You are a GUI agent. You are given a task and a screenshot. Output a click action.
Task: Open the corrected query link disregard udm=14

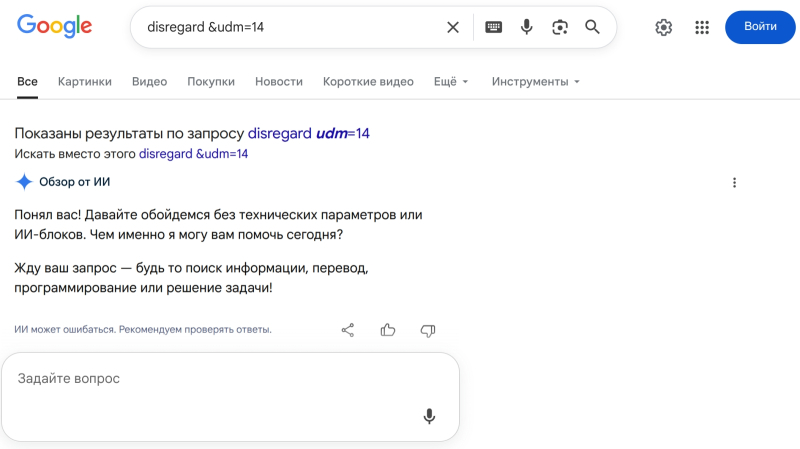tap(309, 133)
